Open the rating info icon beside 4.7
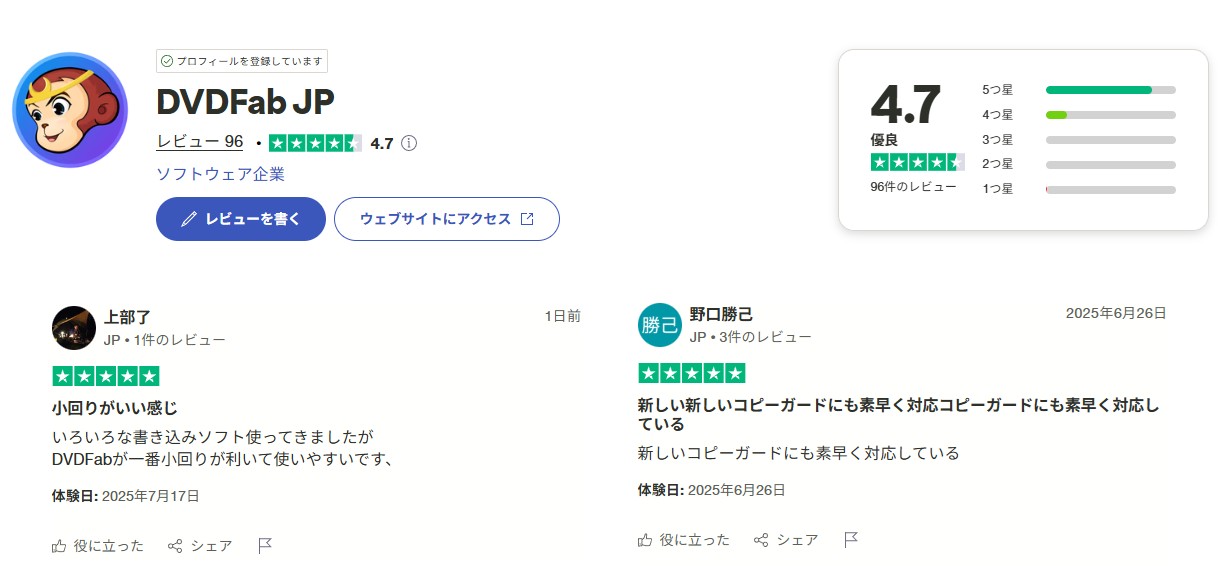1218x572 pixels. point(409,143)
